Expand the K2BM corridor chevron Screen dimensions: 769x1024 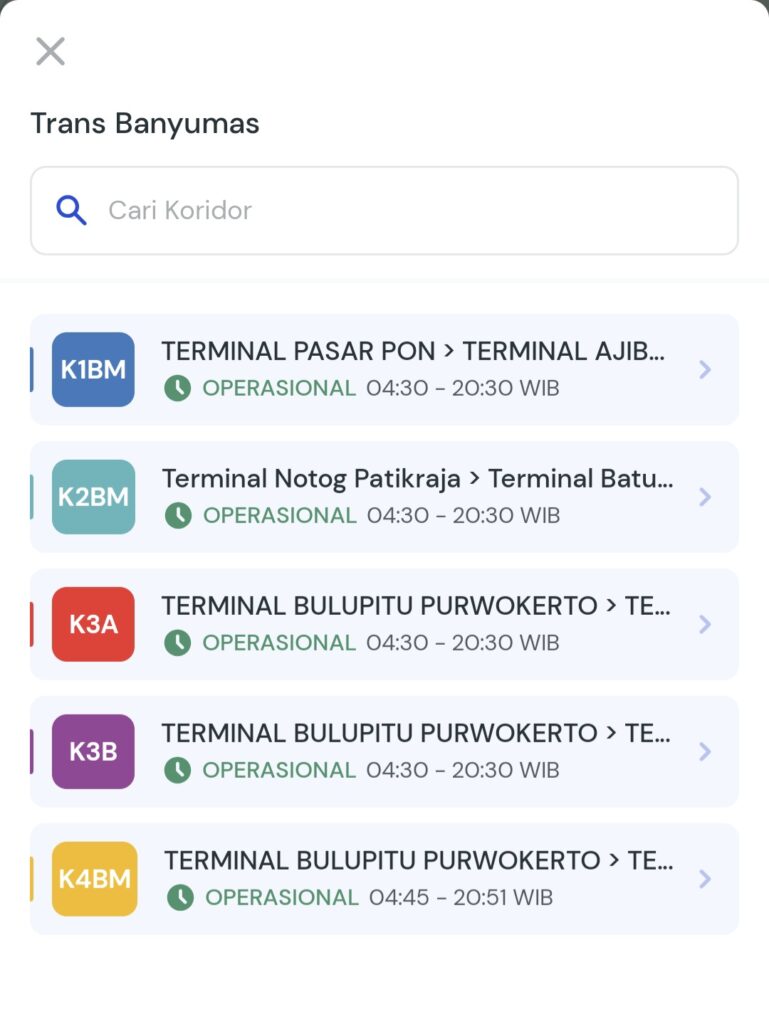click(x=705, y=497)
